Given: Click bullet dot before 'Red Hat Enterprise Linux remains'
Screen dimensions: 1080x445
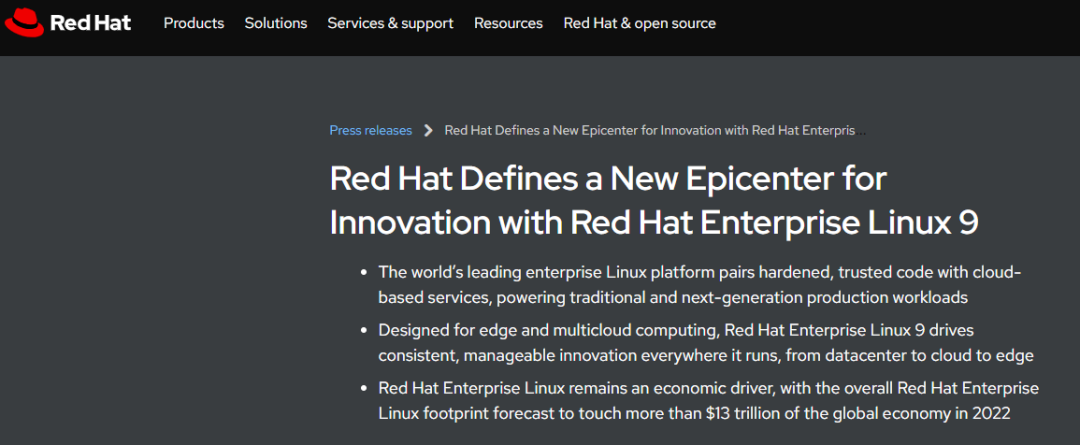Looking at the screenshot, I should click(x=362, y=389).
